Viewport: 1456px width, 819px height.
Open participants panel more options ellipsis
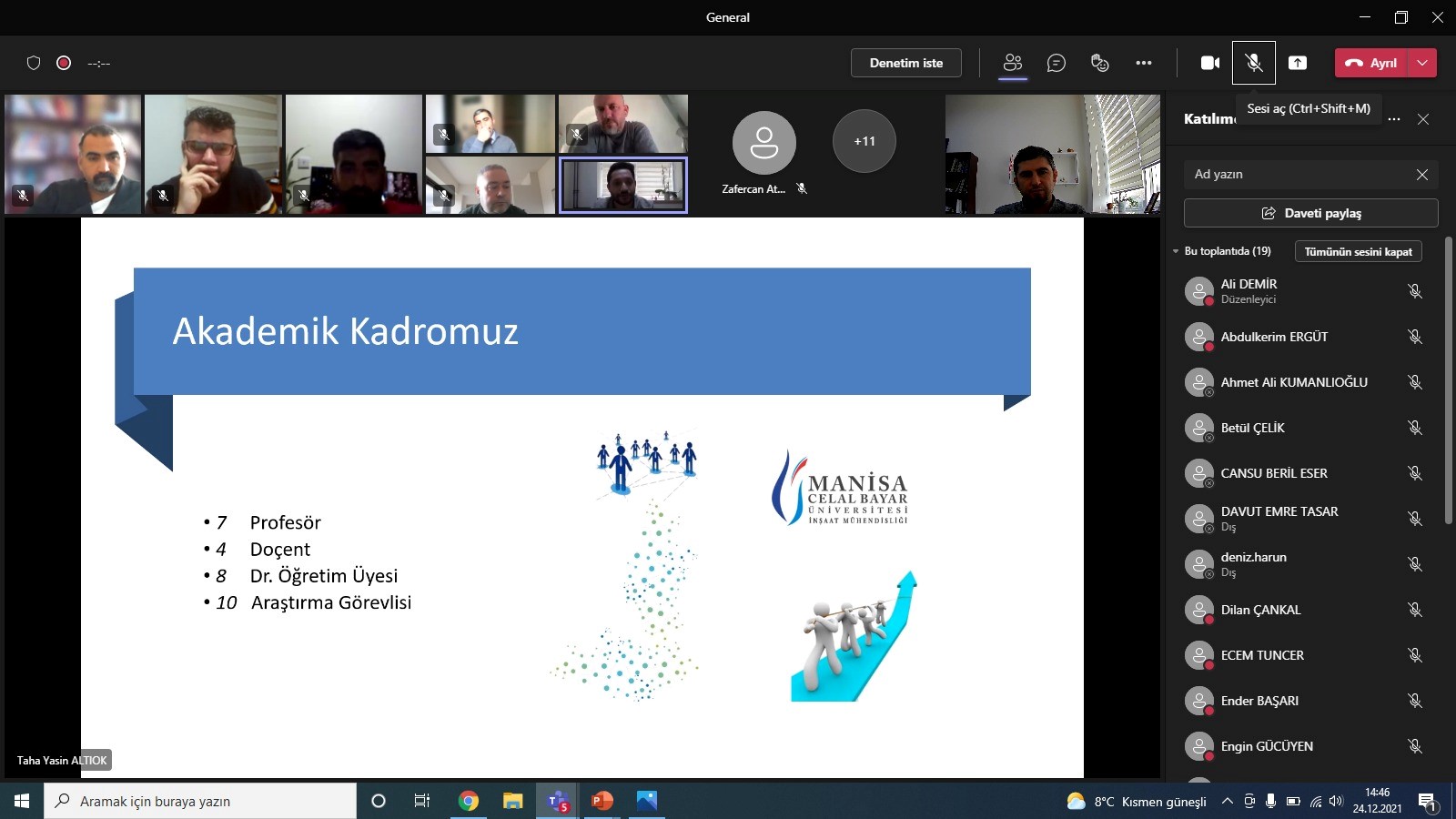(x=1394, y=119)
